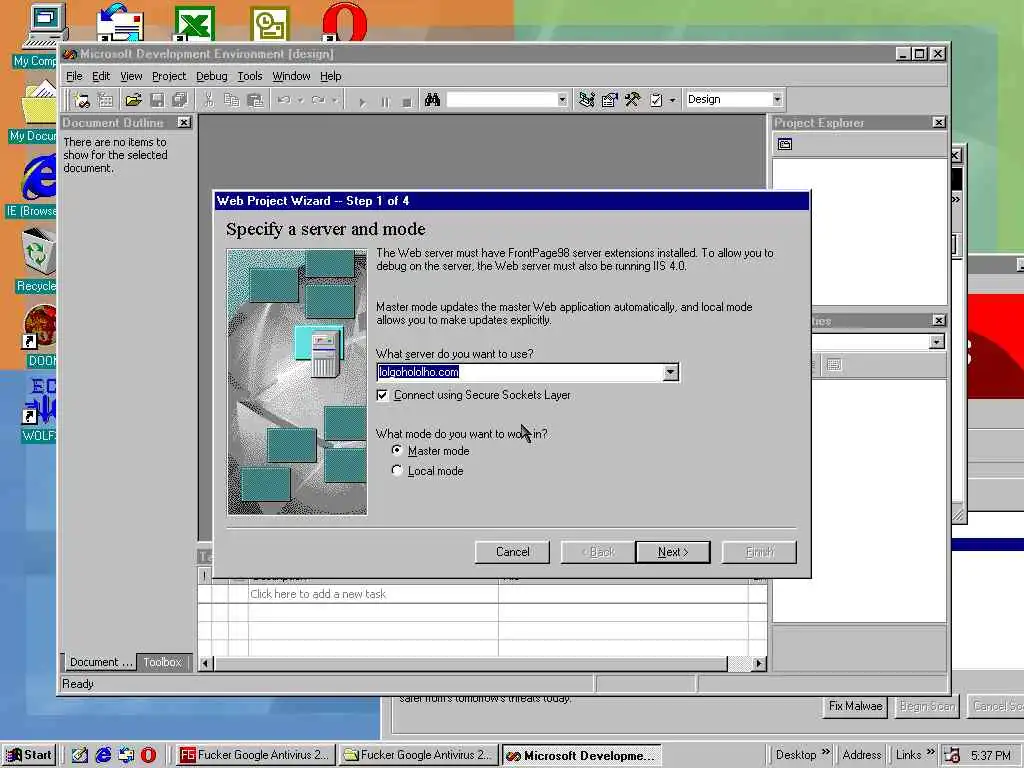Screen dimensions: 1024x768
Task: Click the Start play toolbar icon
Action: coord(362,101)
